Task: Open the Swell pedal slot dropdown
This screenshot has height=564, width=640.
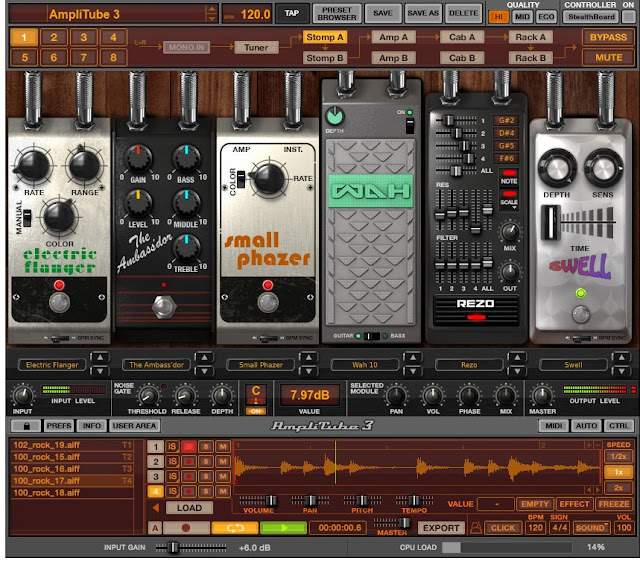Action: (x=573, y=365)
